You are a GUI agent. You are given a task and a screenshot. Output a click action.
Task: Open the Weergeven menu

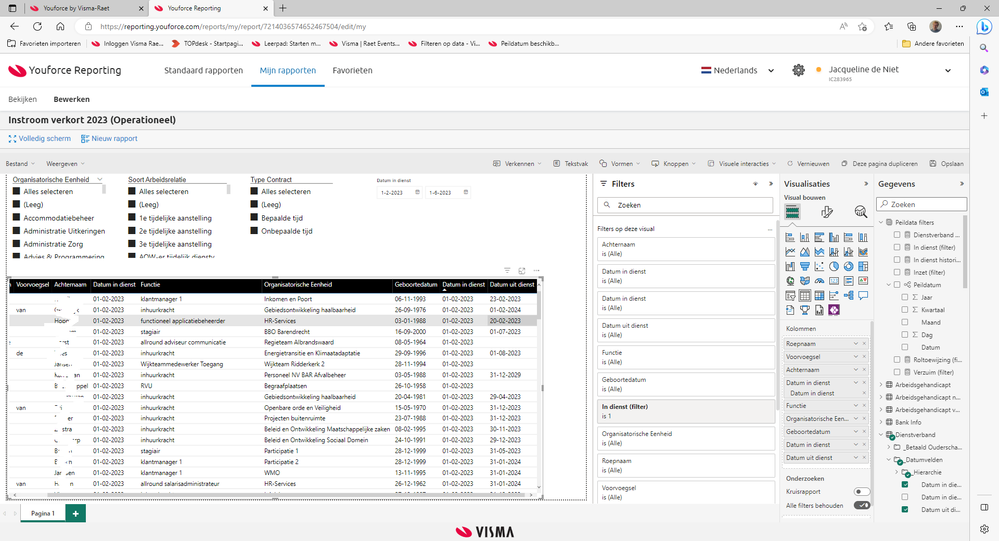click(65, 164)
